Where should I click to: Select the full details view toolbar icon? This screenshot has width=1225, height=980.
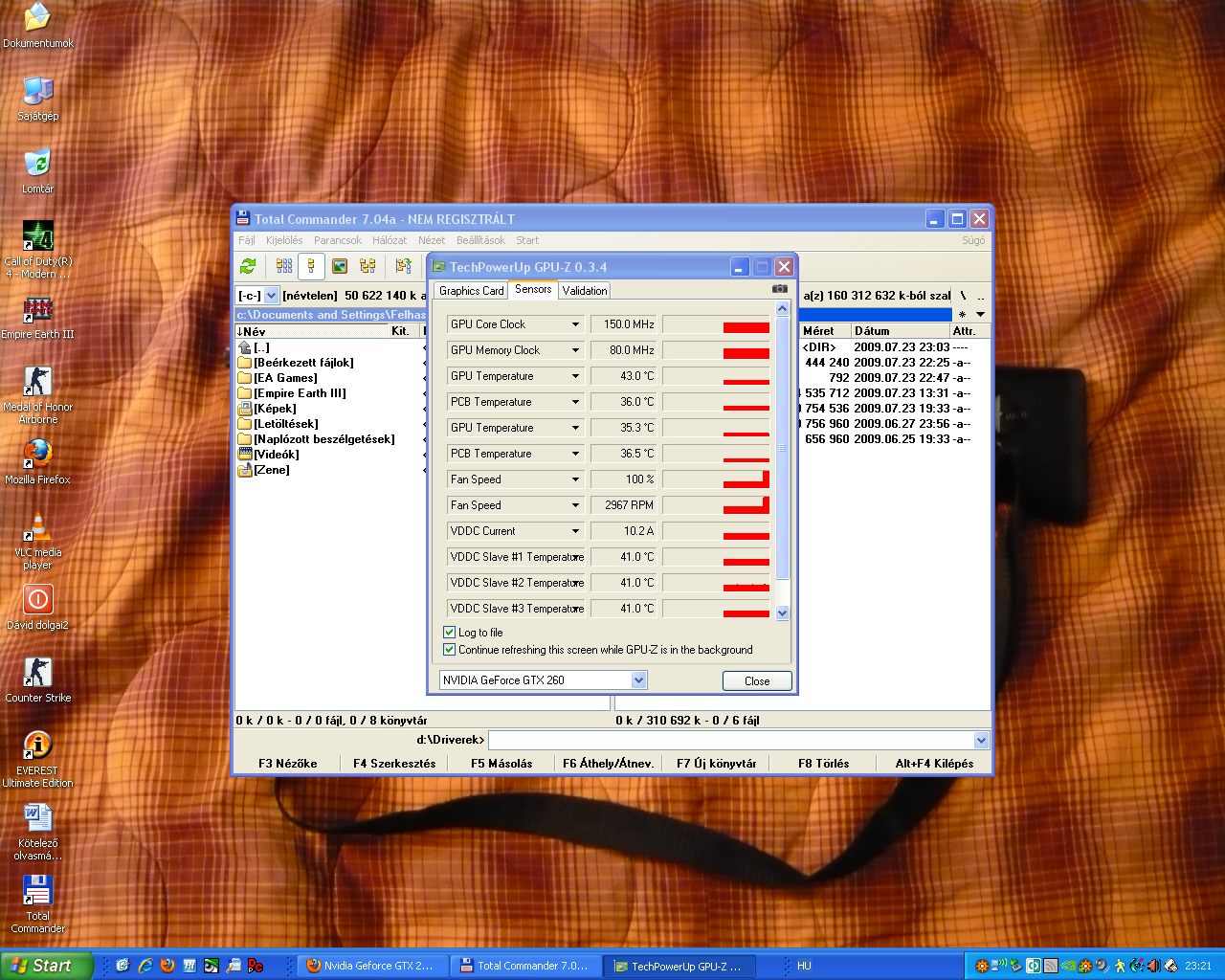[311, 266]
